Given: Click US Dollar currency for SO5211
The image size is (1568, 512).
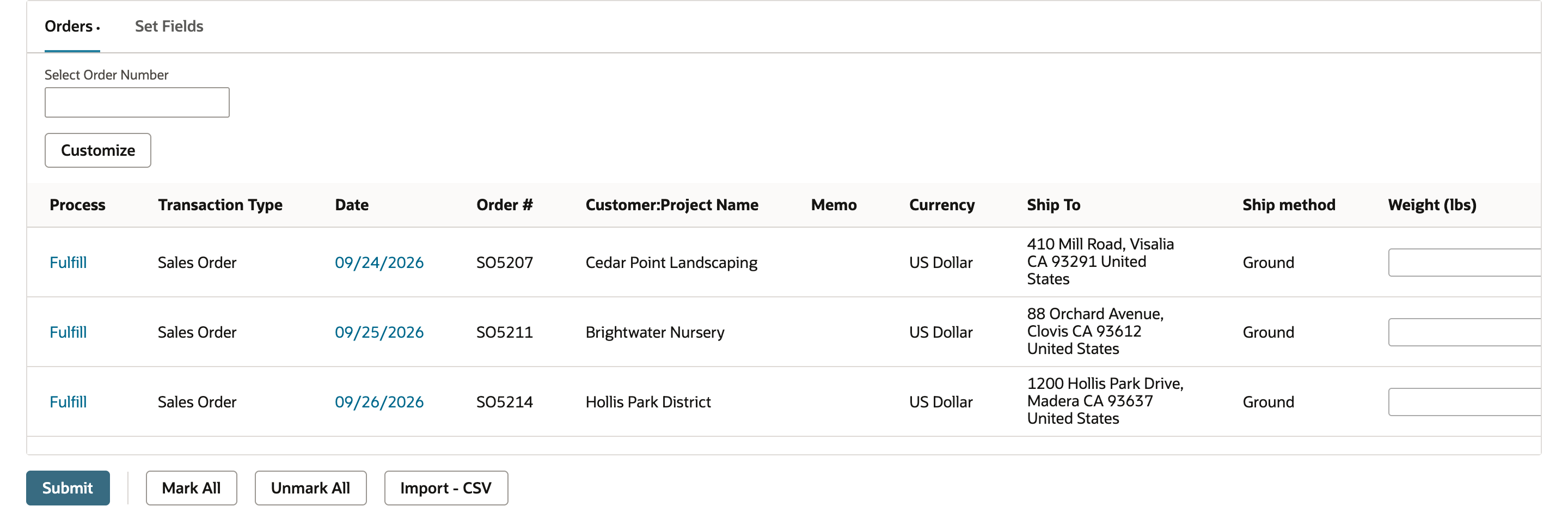Looking at the screenshot, I should 941,332.
